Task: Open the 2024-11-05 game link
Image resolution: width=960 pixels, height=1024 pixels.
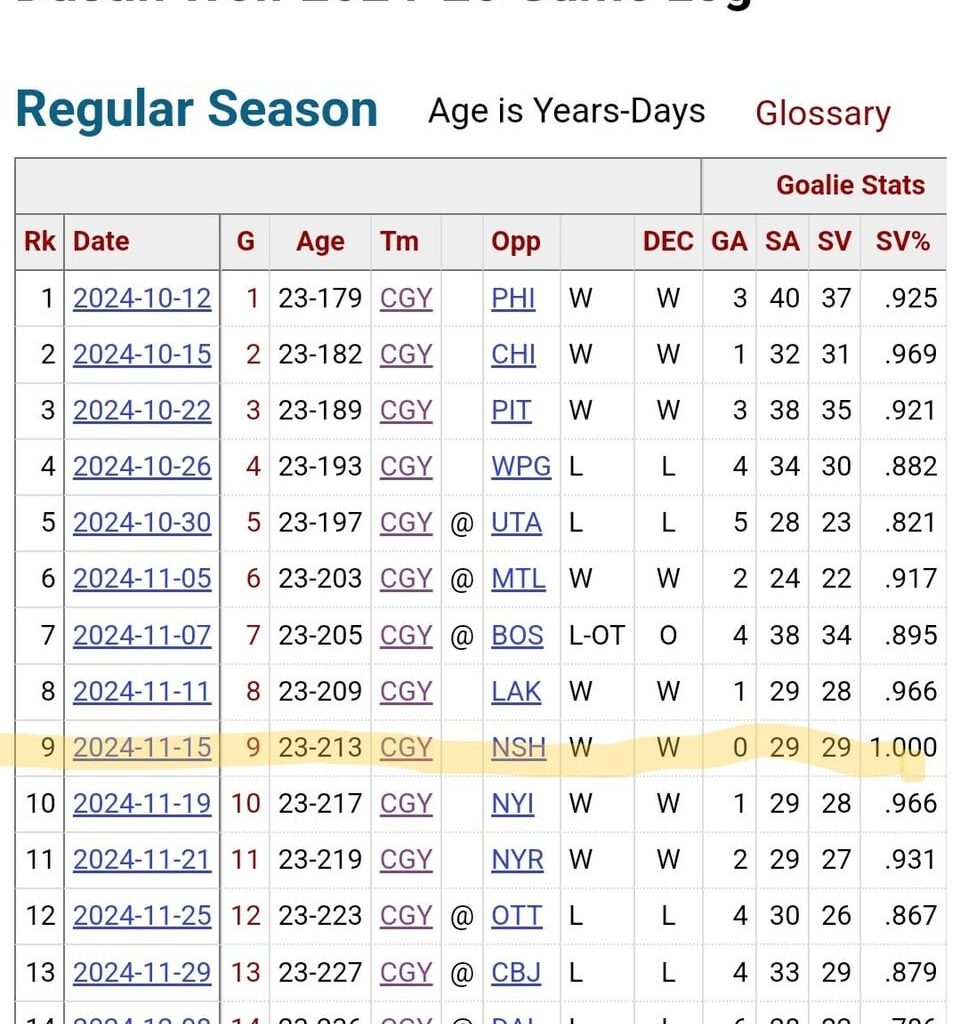Action: pyautogui.click(x=142, y=579)
